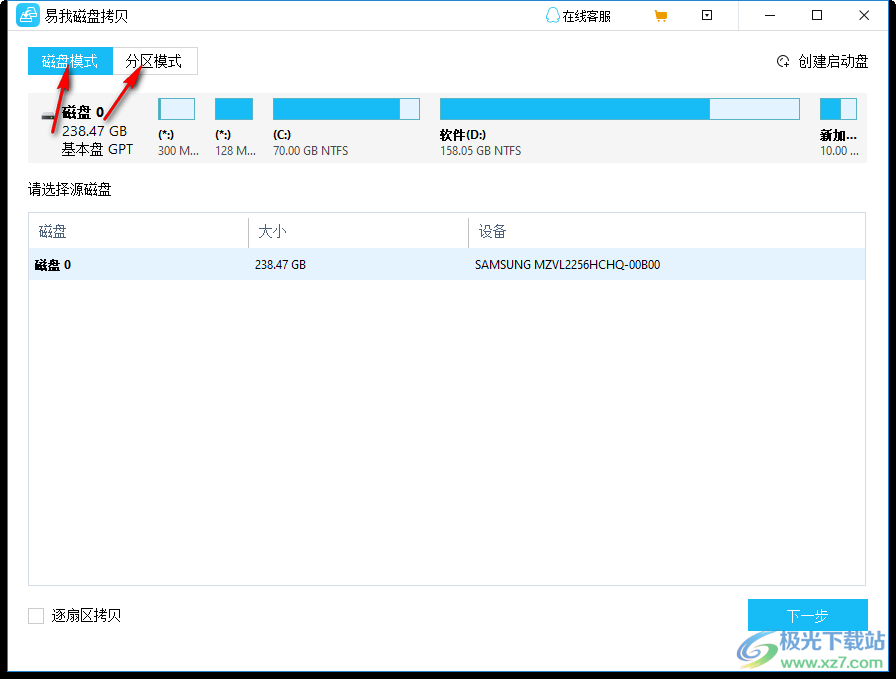Click the 磁盘 column header
The width and height of the screenshot is (896, 679).
52,231
